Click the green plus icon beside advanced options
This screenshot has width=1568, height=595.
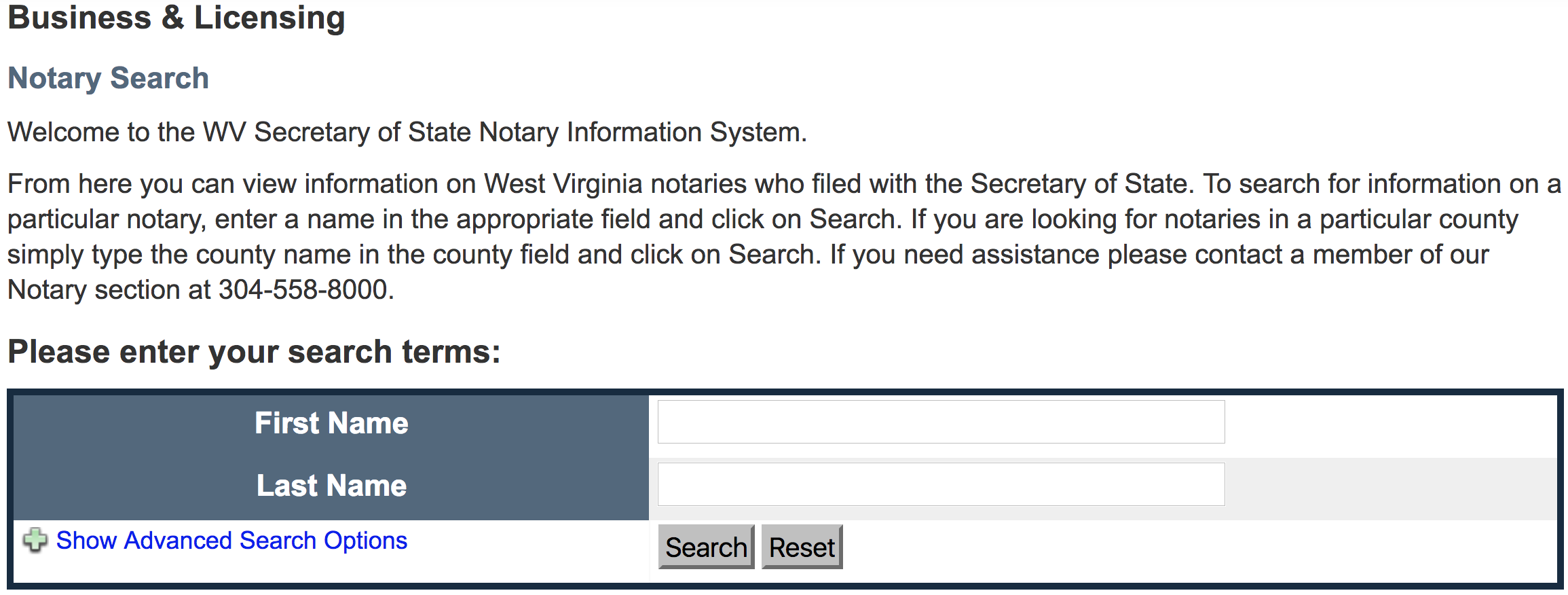[x=35, y=541]
